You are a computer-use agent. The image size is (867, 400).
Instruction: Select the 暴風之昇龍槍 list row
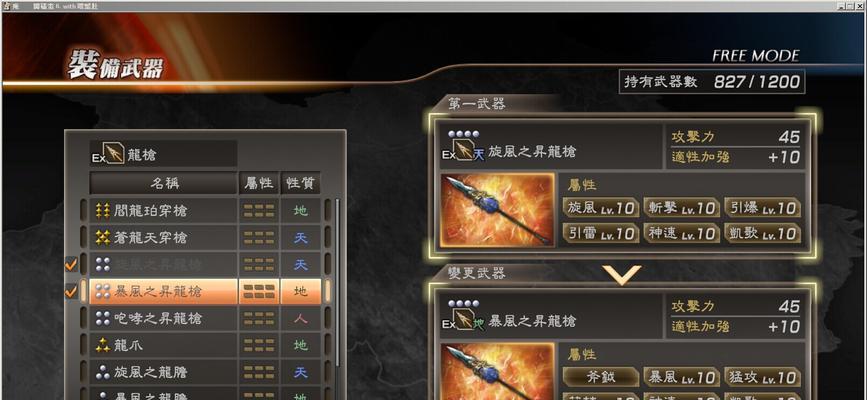(205, 292)
